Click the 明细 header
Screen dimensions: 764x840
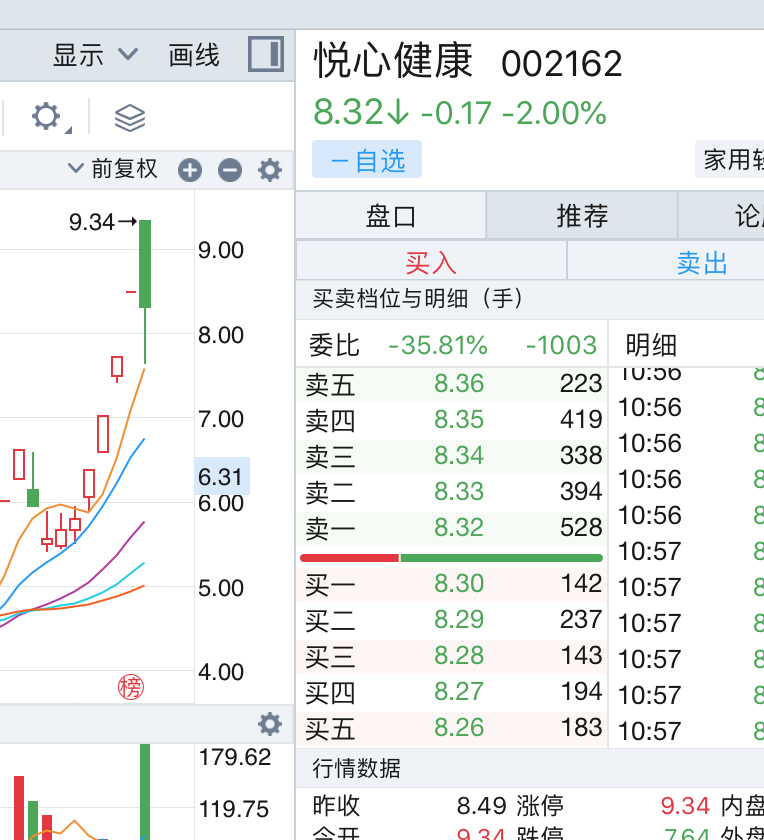tap(651, 345)
